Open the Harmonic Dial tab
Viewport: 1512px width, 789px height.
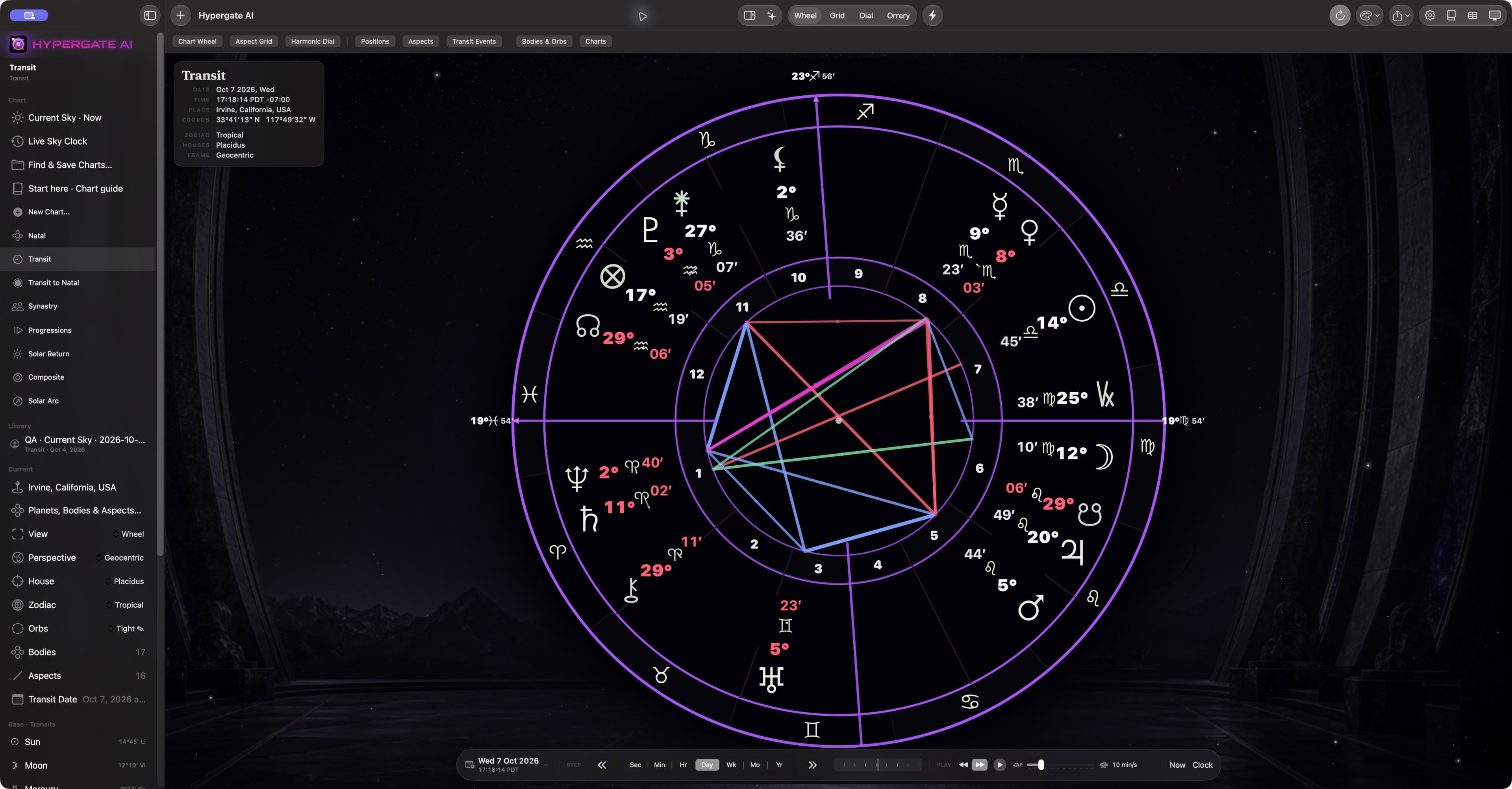click(312, 41)
